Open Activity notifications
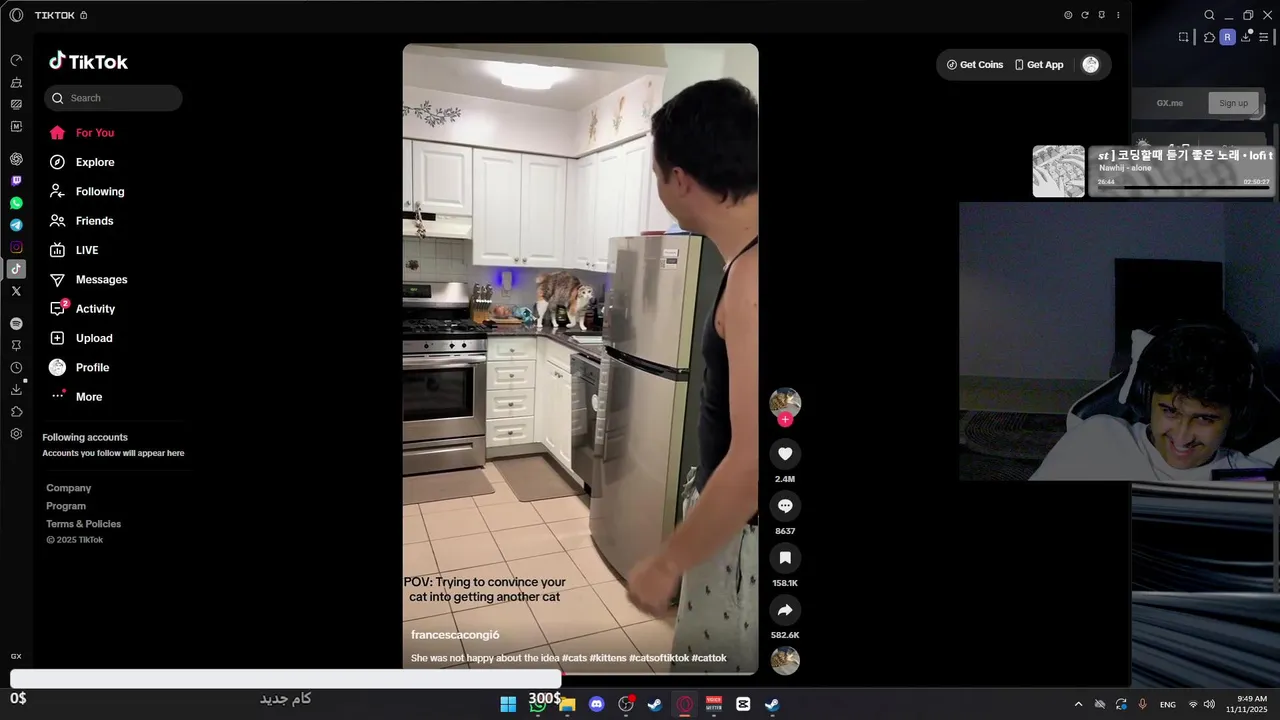 click(x=95, y=309)
